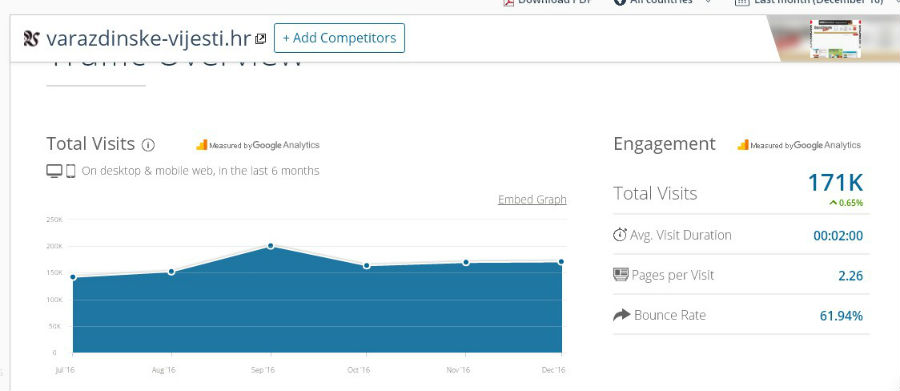Open the external link icon beside varazdinske-vijesti.hr
The image size is (900, 391).
(261, 38)
